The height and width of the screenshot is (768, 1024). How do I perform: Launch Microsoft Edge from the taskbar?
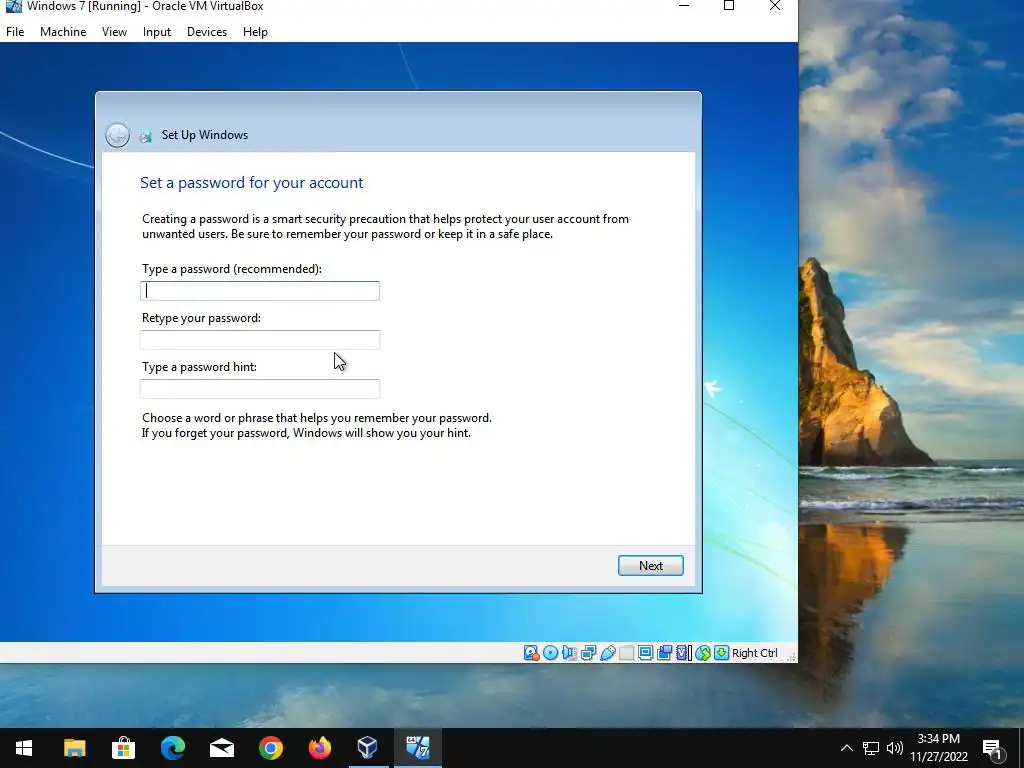tap(172, 748)
